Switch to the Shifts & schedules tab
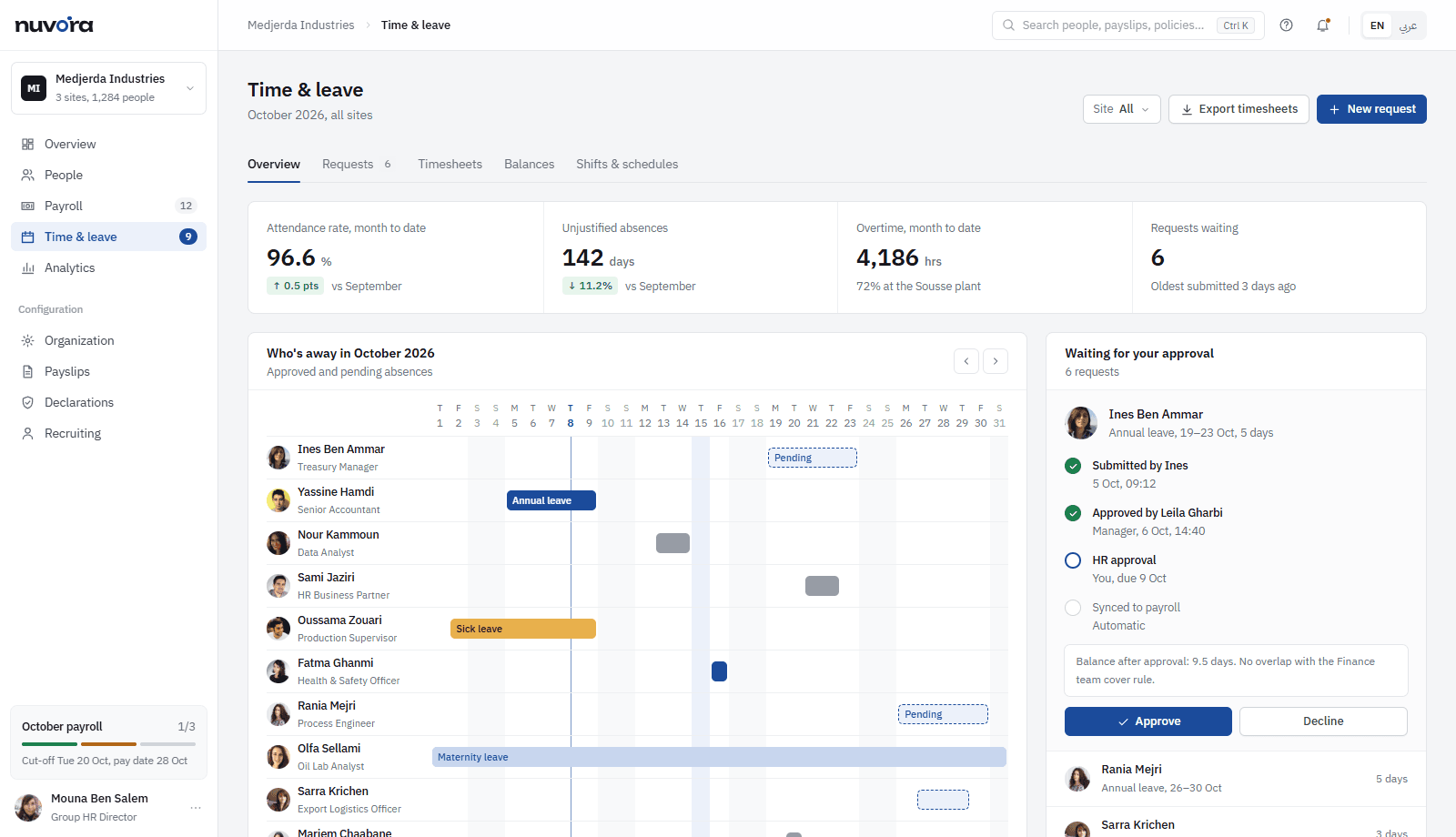Screen dimensions: 1456x837 point(627,165)
